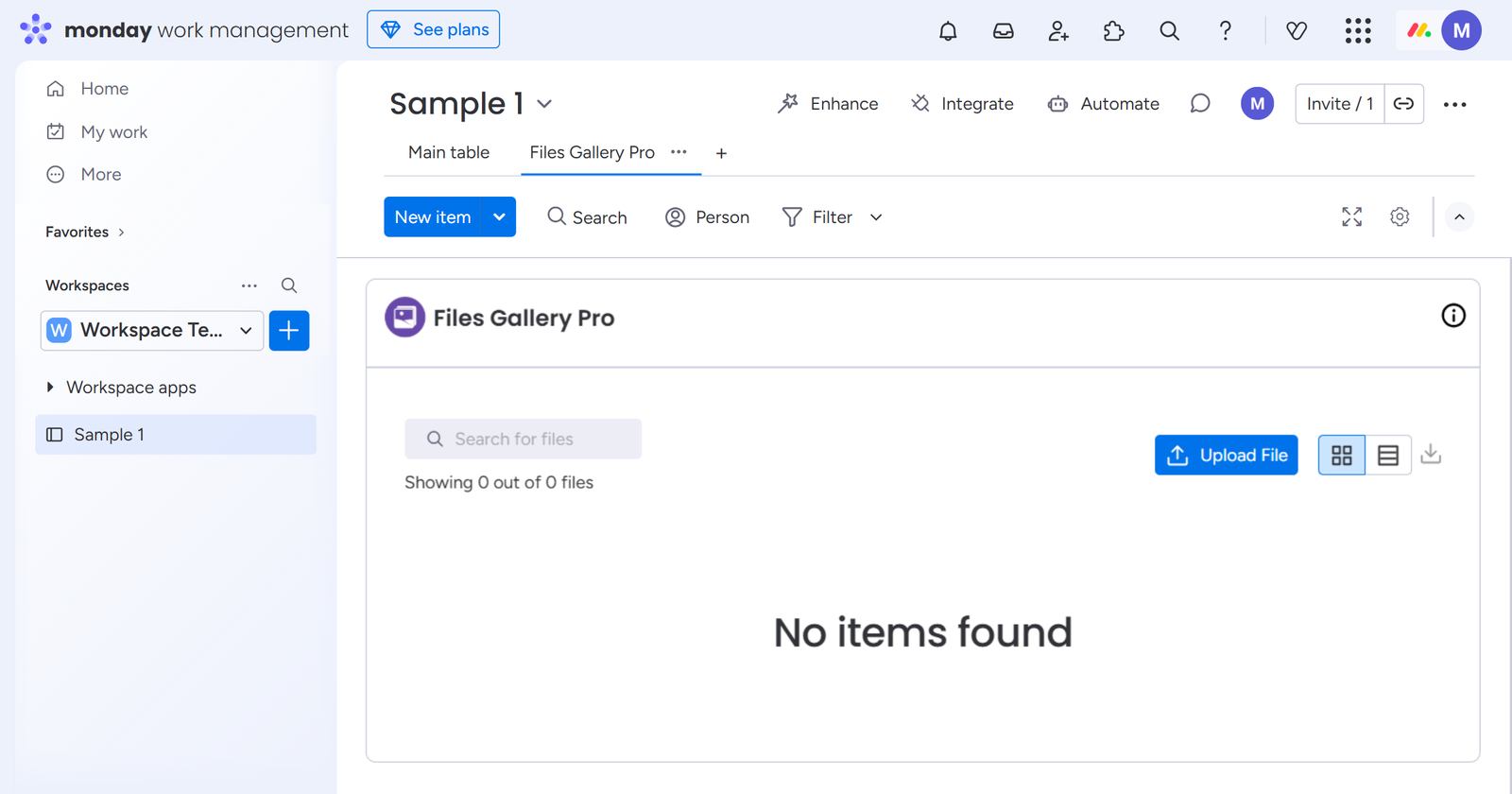Copy board link icon next to Invite

[x=1404, y=104]
